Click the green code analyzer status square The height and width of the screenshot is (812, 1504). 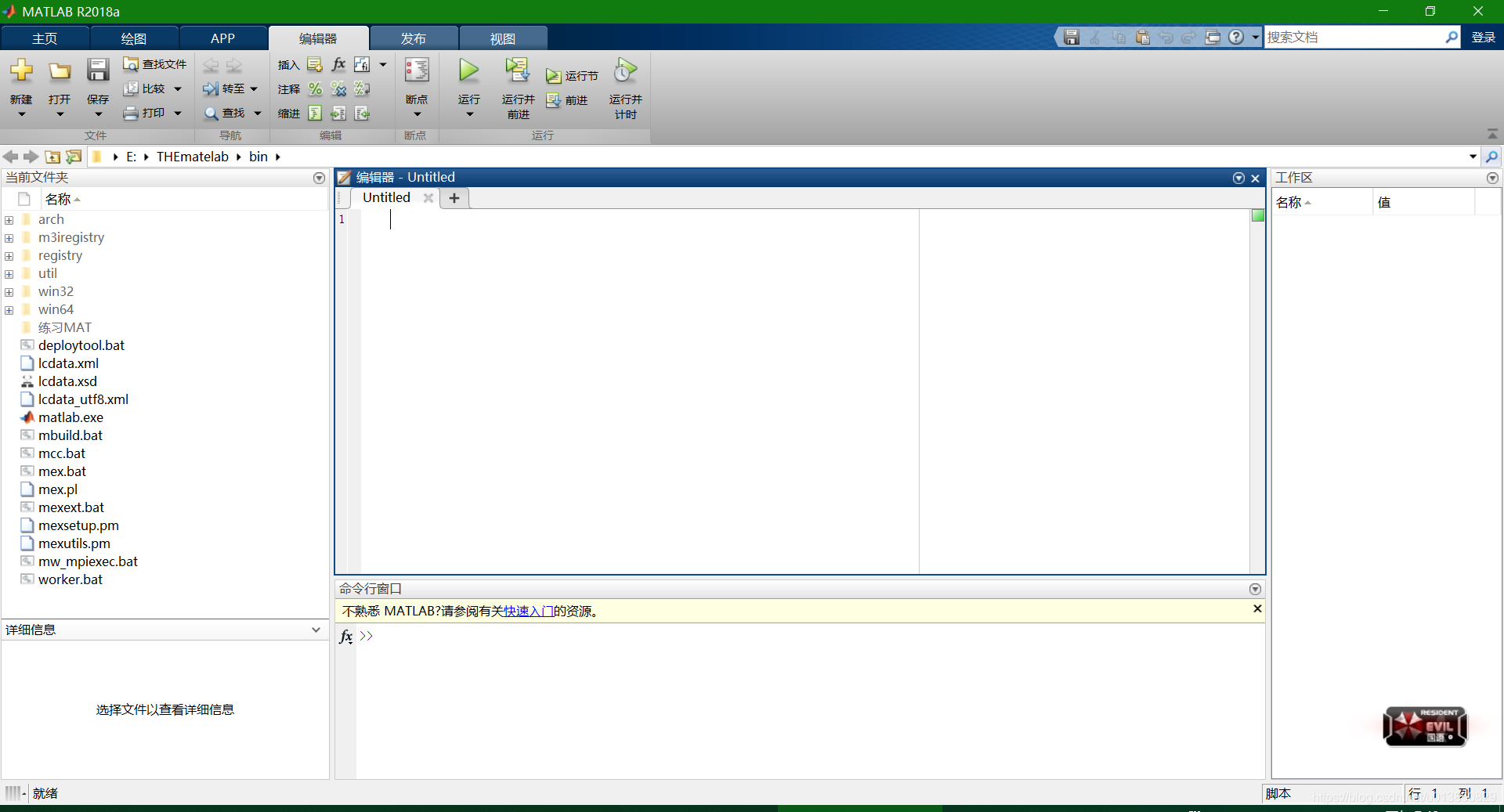coord(1258,216)
